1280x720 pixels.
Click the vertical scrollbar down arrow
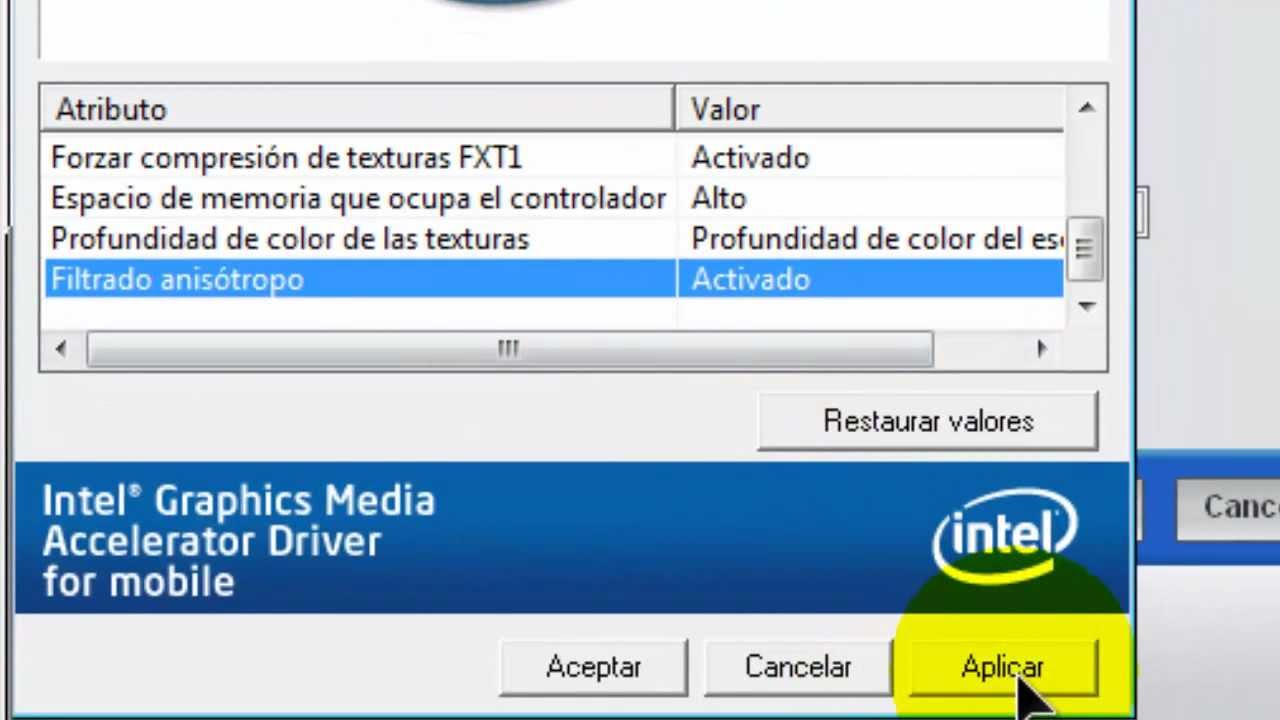pyautogui.click(x=1086, y=307)
